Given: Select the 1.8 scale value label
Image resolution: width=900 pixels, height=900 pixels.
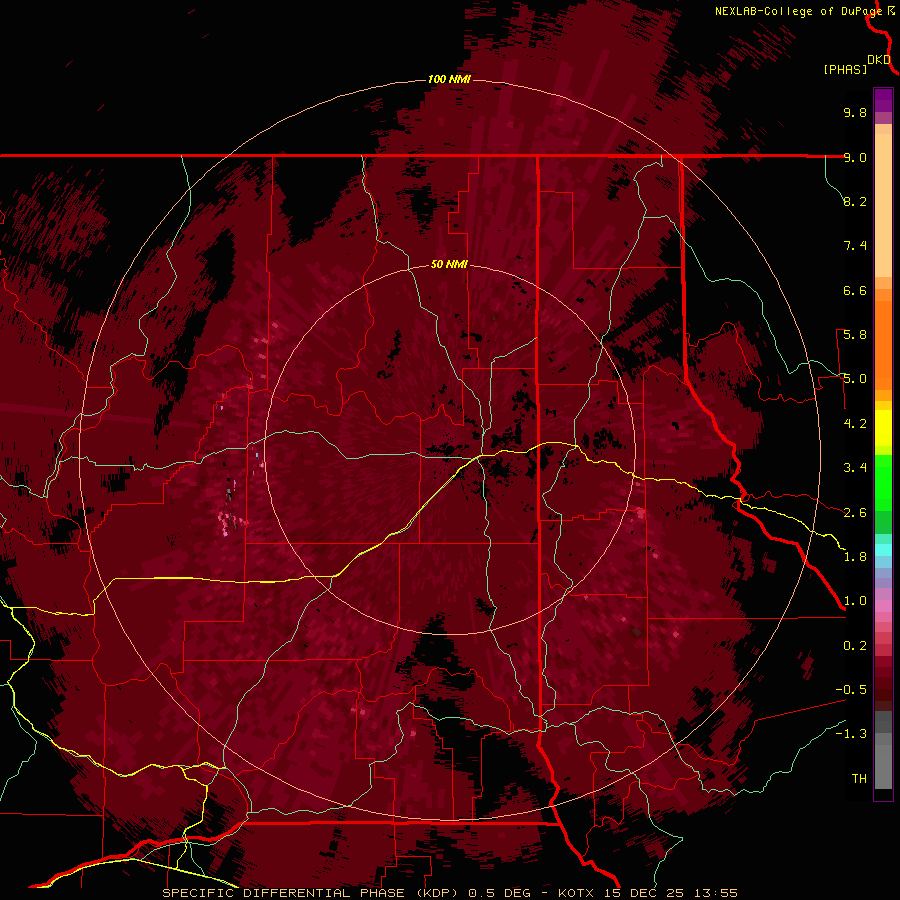Looking at the screenshot, I should point(855,557).
